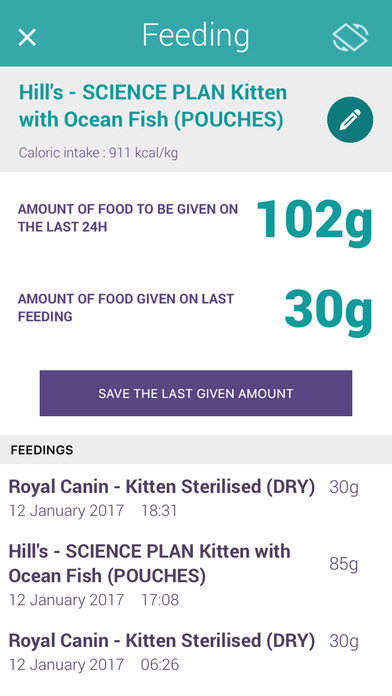The image size is (392, 696).
Task: Edit food using the pencil icon
Action: point(350,120)
